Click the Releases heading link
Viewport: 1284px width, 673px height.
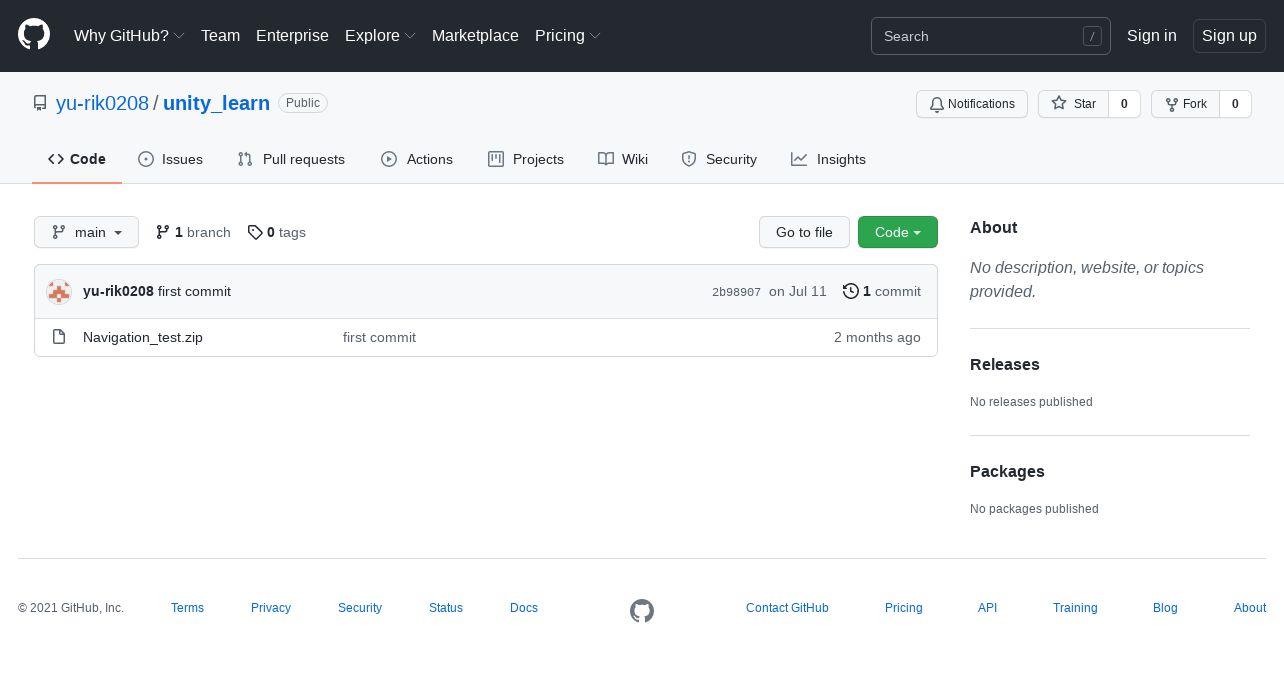click(x=1005, y=364)
